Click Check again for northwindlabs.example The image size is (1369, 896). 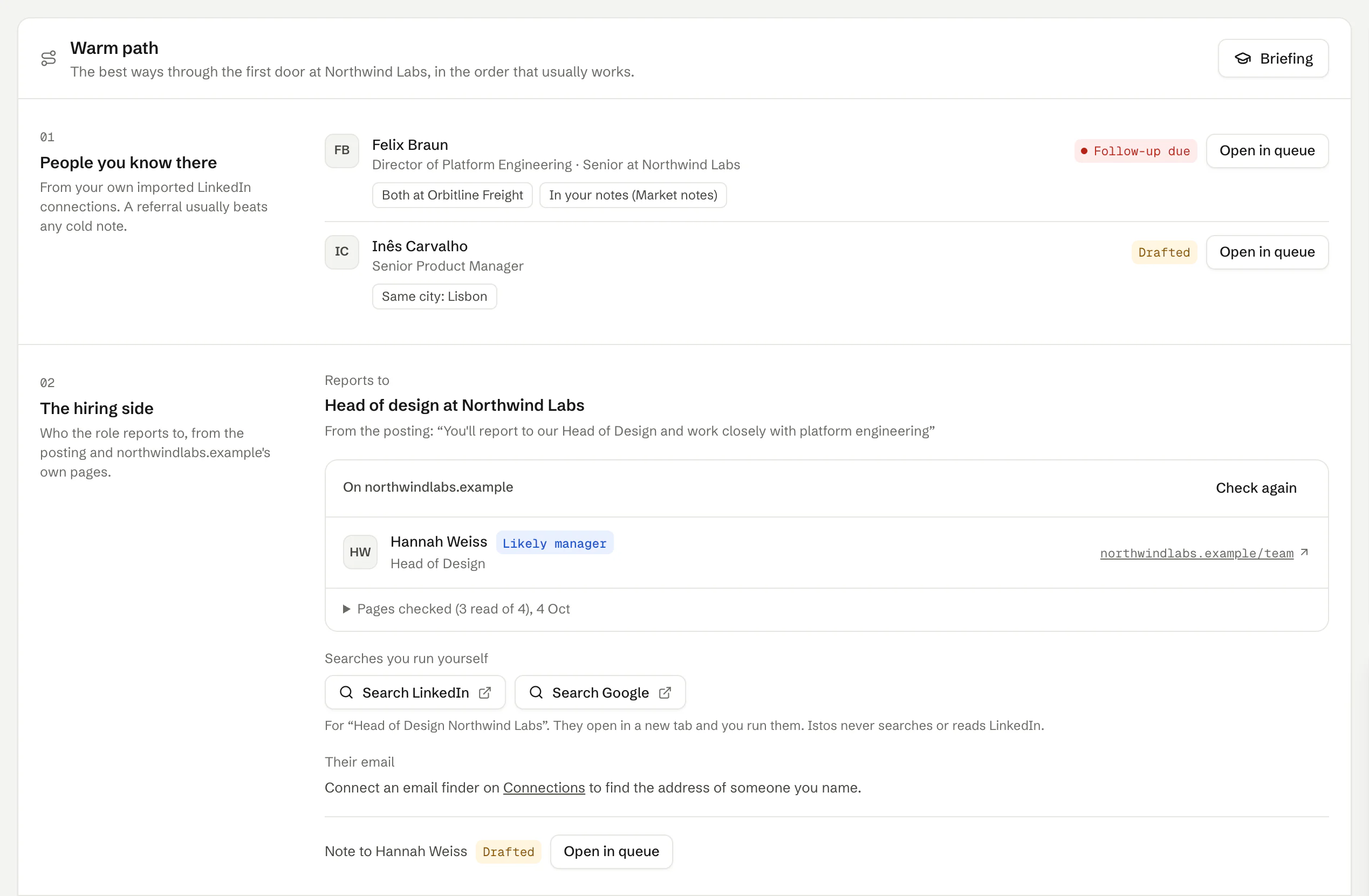click(1256, 487)
